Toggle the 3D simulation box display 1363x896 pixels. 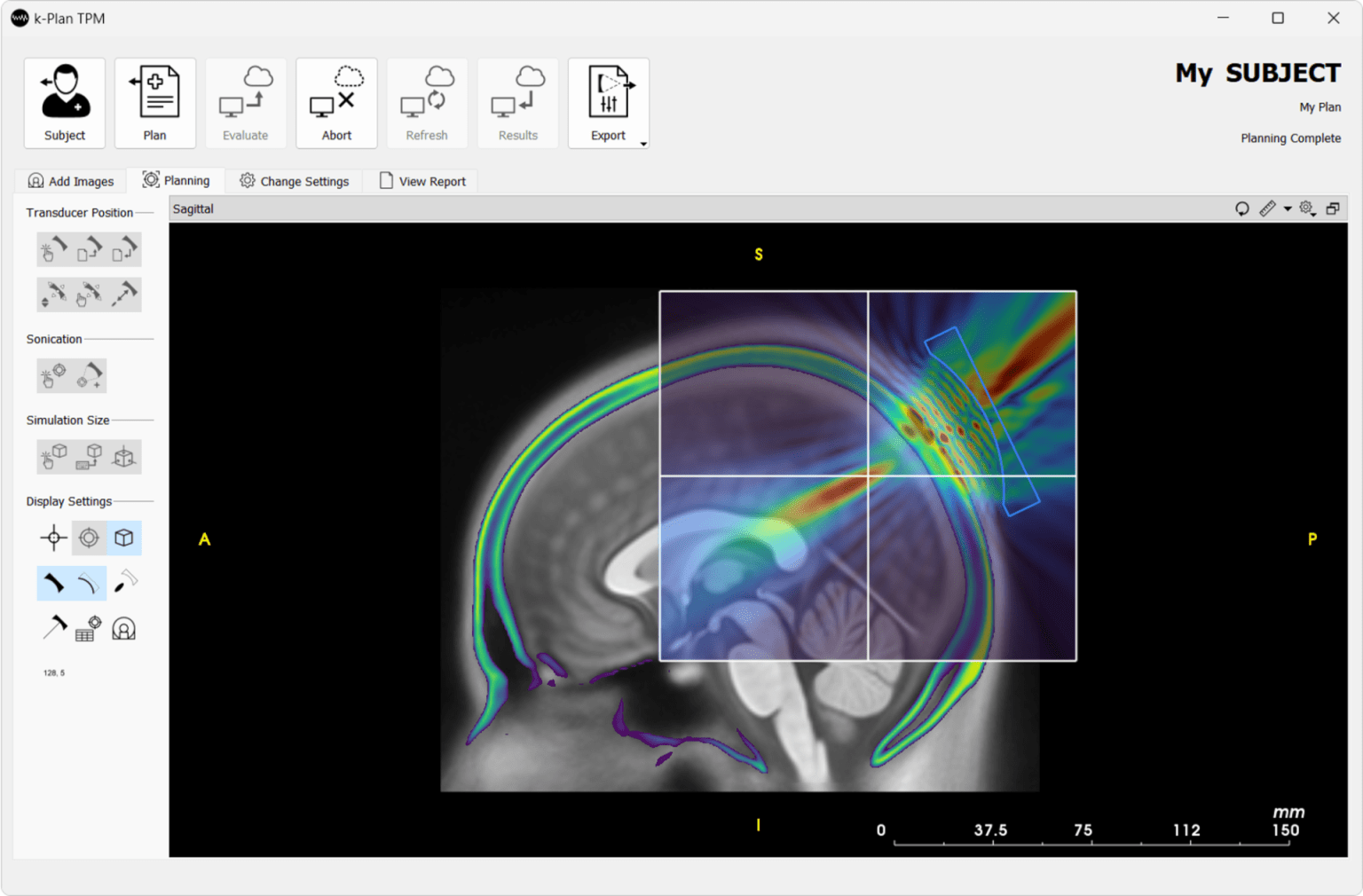[x=124, y=538]
